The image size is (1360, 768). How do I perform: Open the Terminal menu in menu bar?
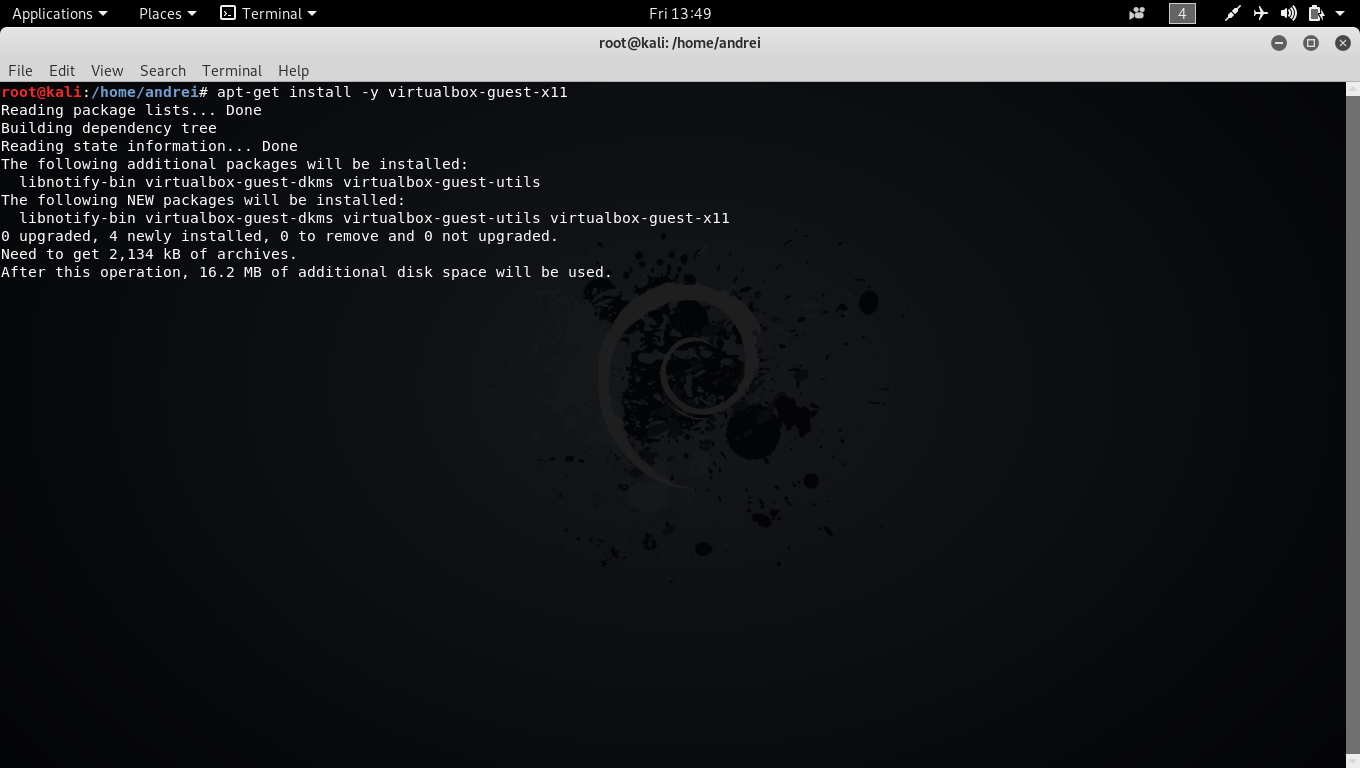232,70
